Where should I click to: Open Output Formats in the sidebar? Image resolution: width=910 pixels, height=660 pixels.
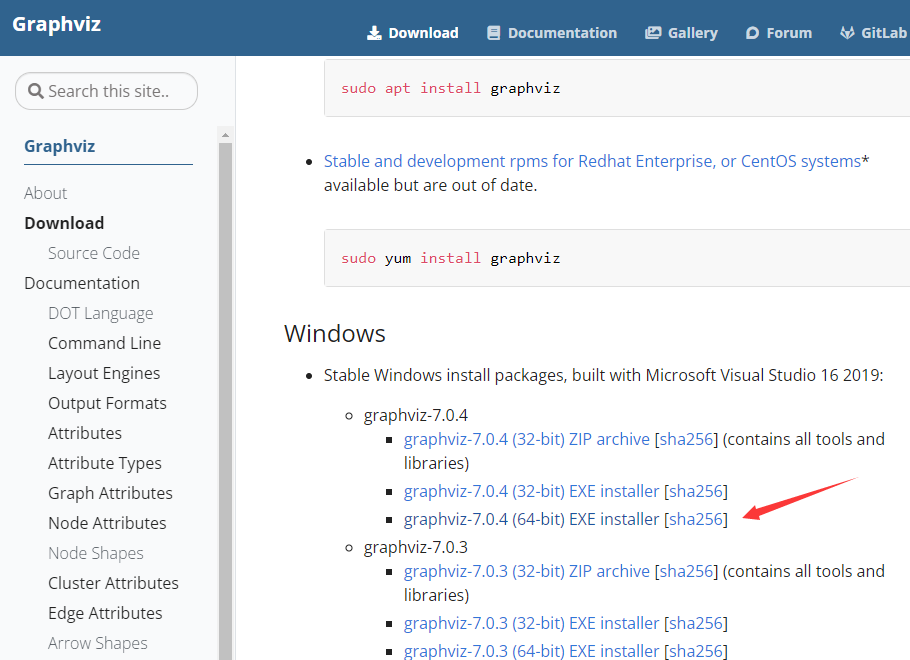click(107, 403)
